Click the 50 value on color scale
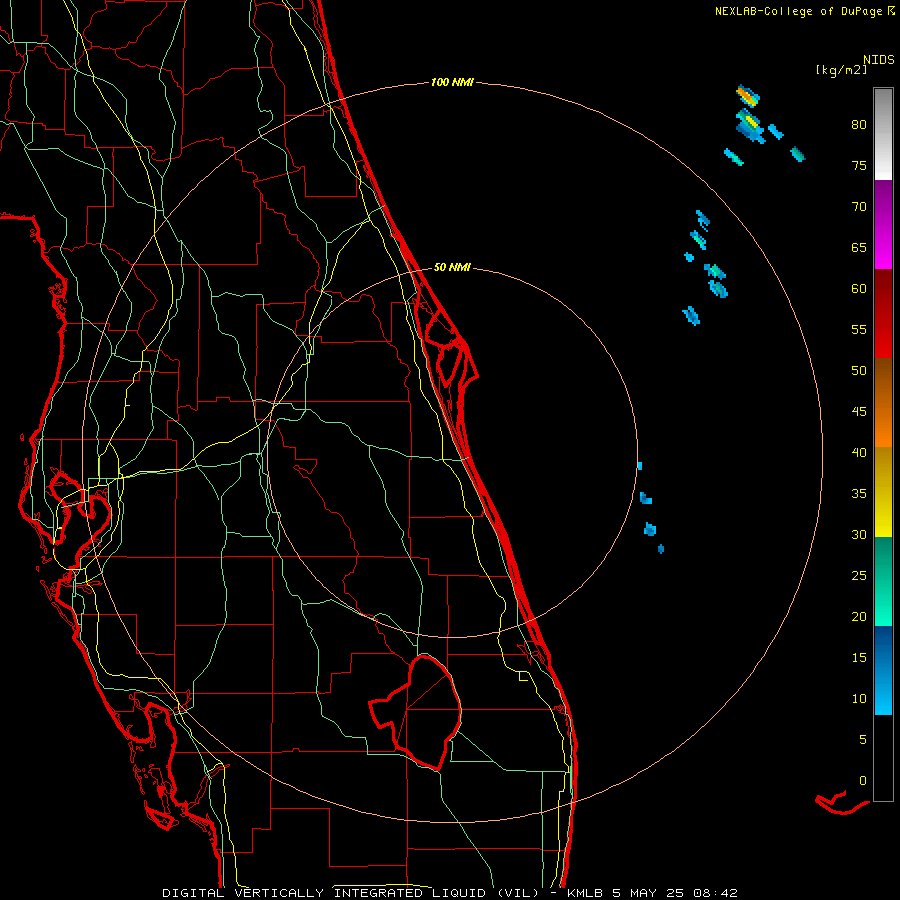900x900 pixels. pos(859,370)
